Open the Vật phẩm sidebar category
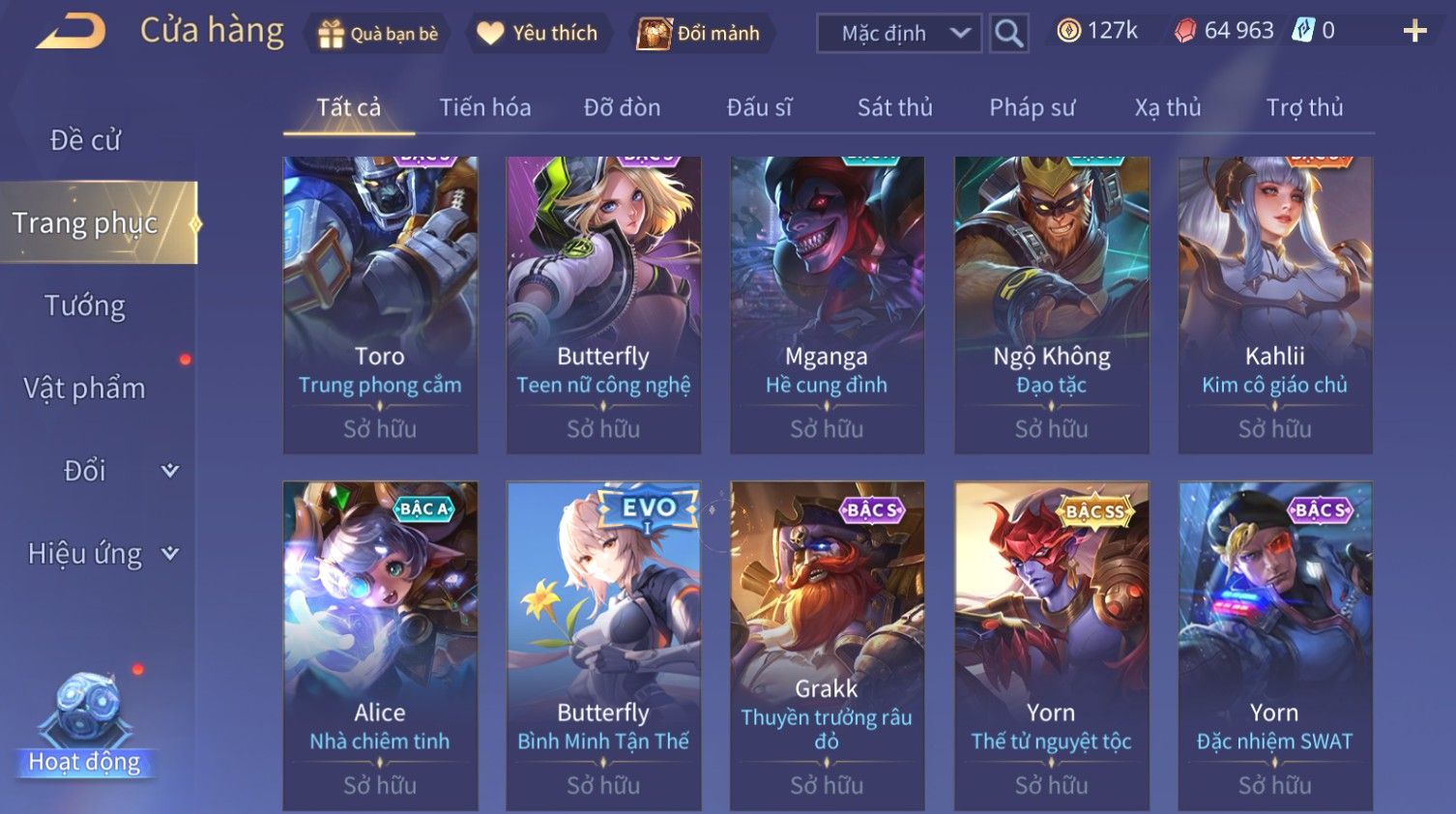The height and width of the screenshot is (814, 1456). 85,389
